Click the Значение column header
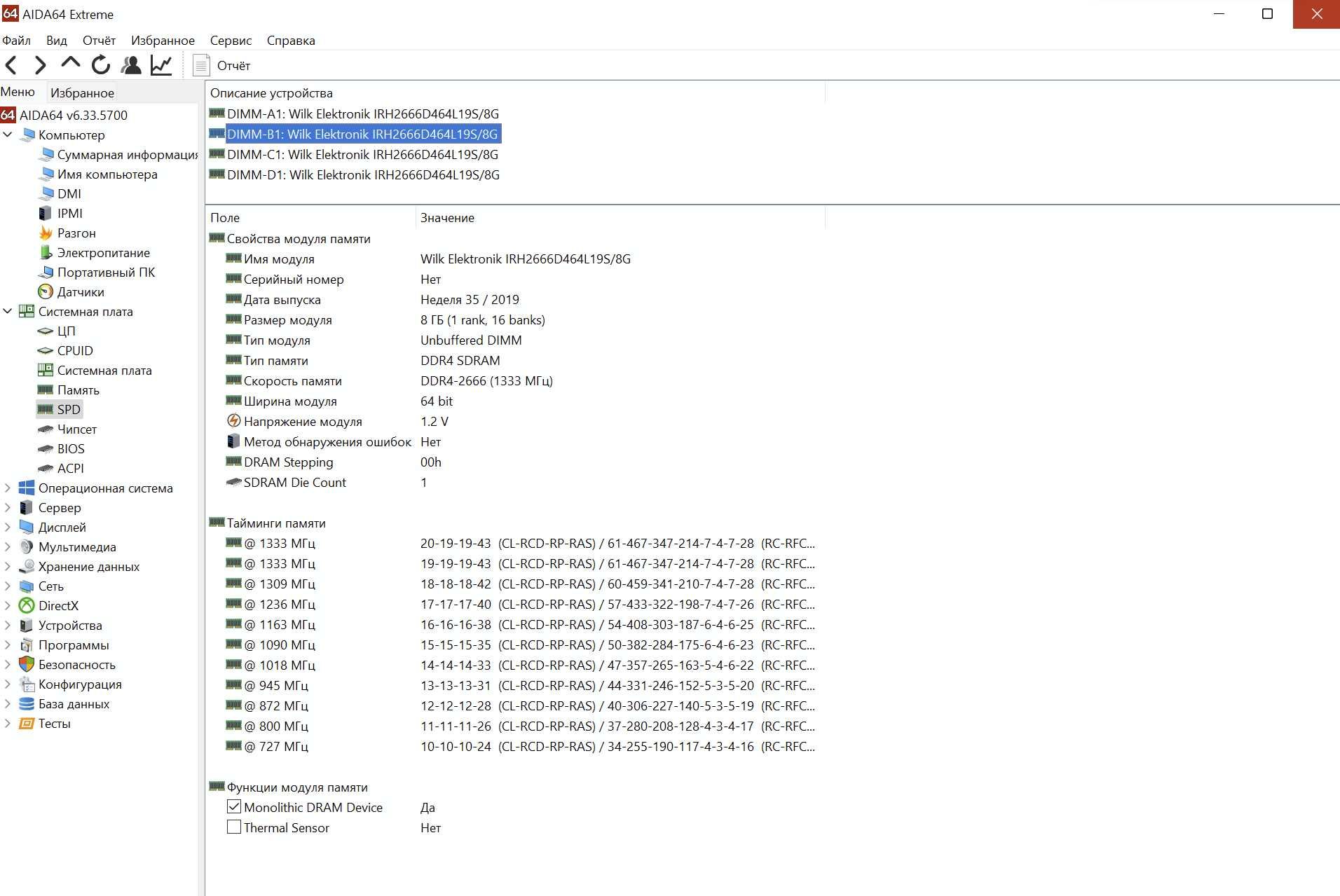This screenshot has height=896, width=1340. (x=620, y=218)
